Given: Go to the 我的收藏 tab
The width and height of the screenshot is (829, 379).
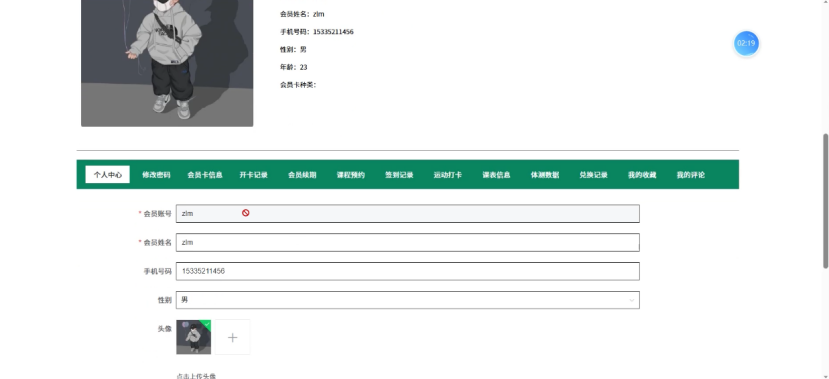Looking at the screenshot, I should click(x=642, y=174).
